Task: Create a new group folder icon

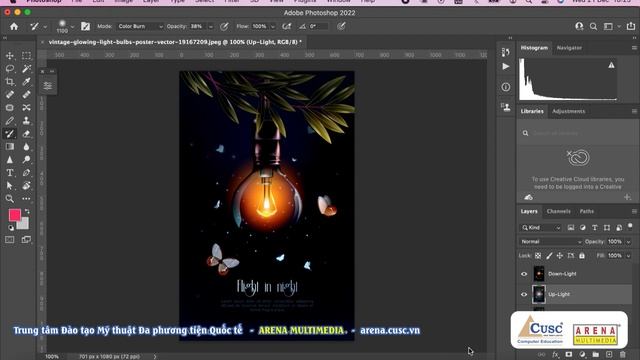Action: click(x=596, y=355)
